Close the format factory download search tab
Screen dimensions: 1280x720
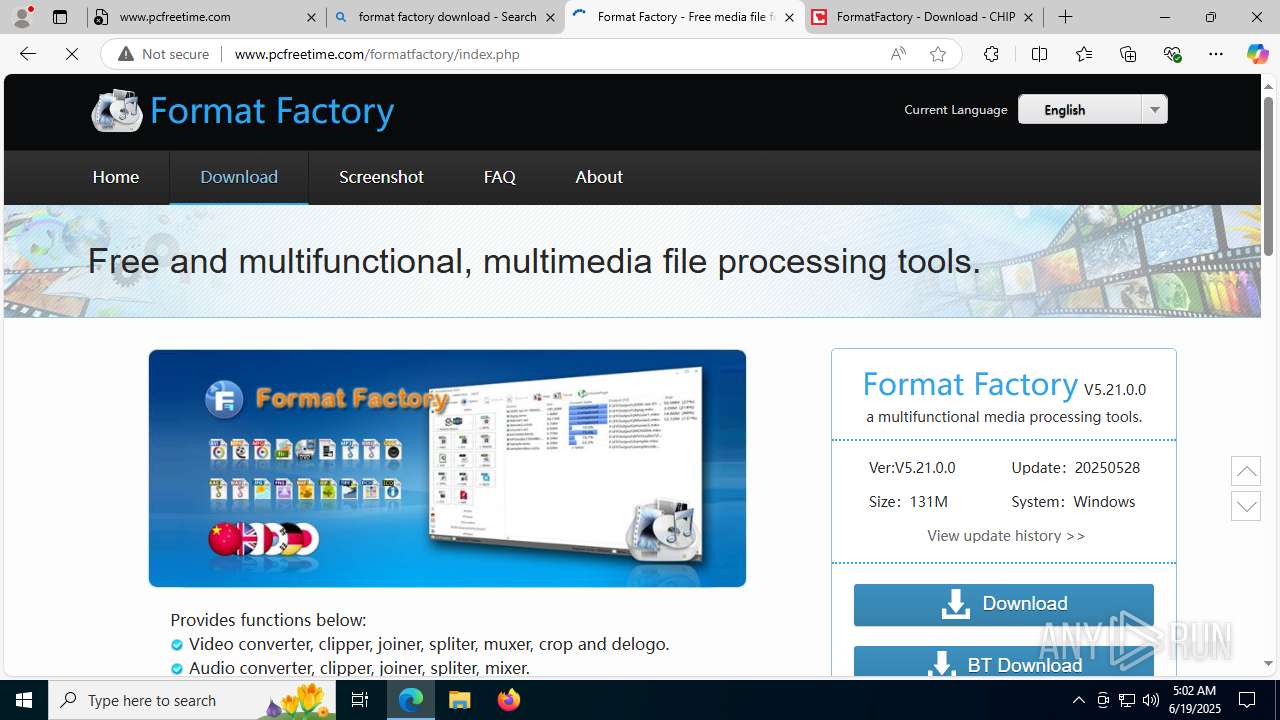pyautogui.click(x=552, y=17)
